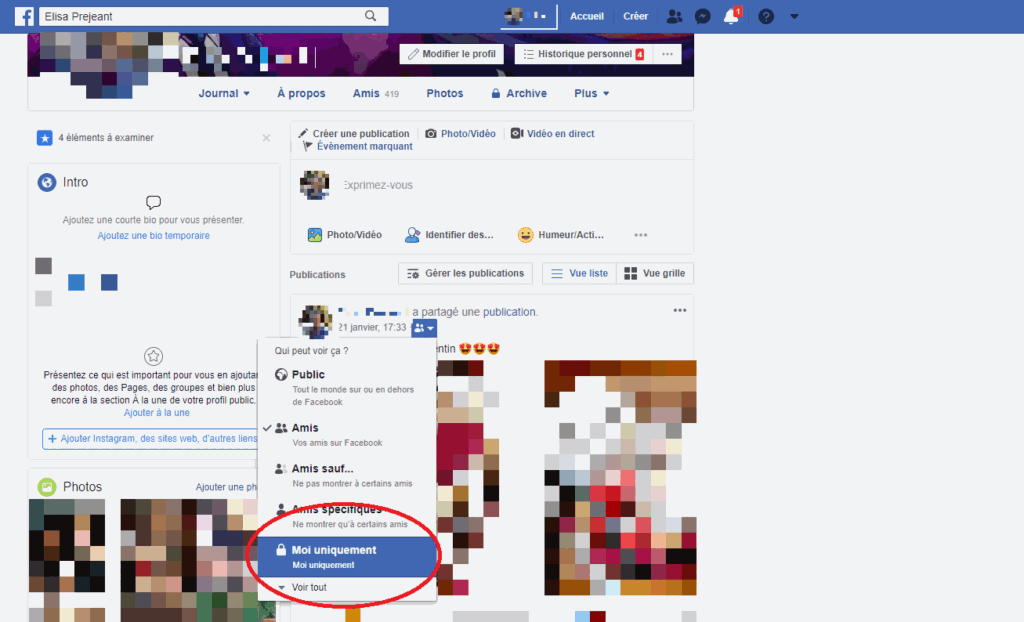The image size is (1024, 622).
Task: Open the account settings caret top right
Action: click(x=793, y=16)
